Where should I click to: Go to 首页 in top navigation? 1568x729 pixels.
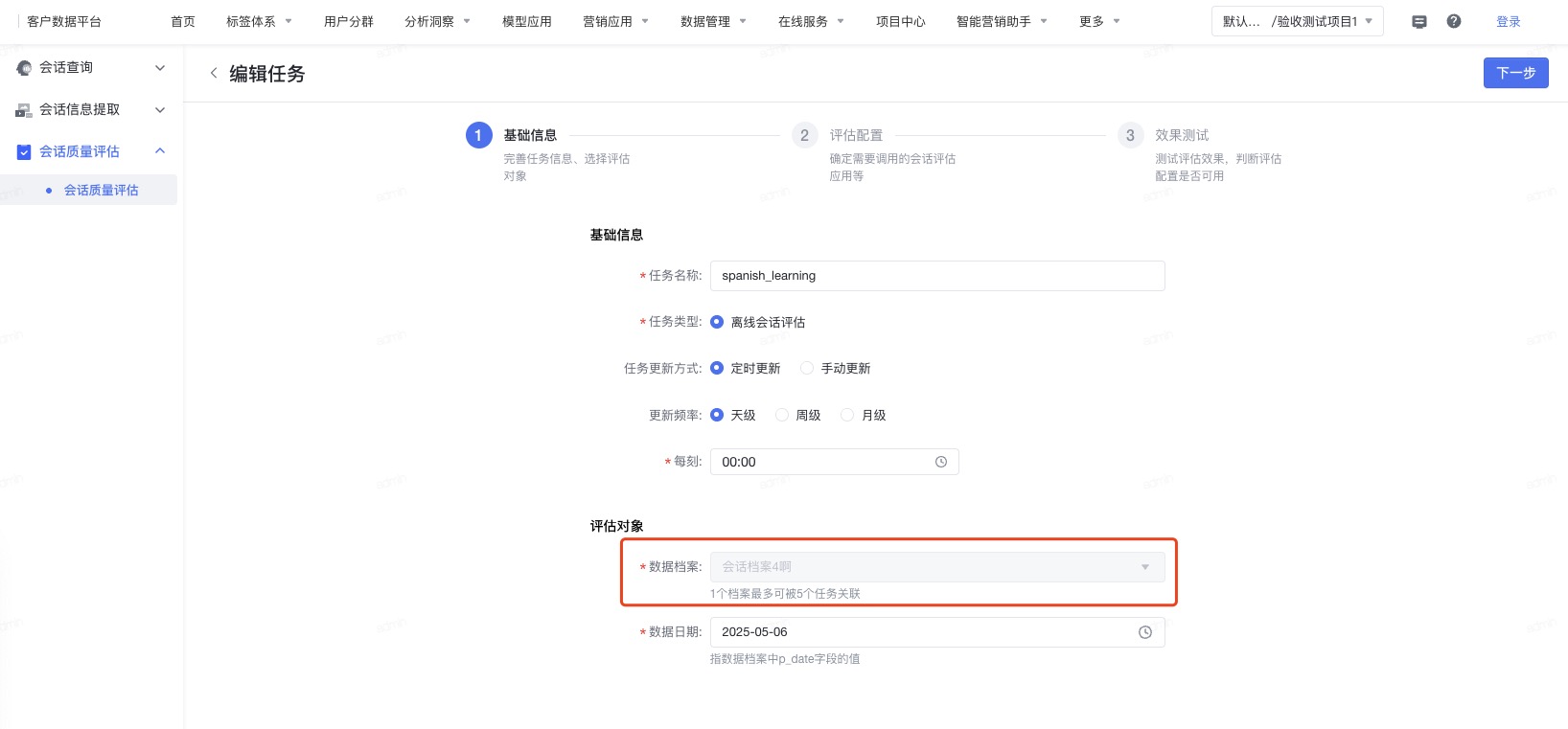183,21
